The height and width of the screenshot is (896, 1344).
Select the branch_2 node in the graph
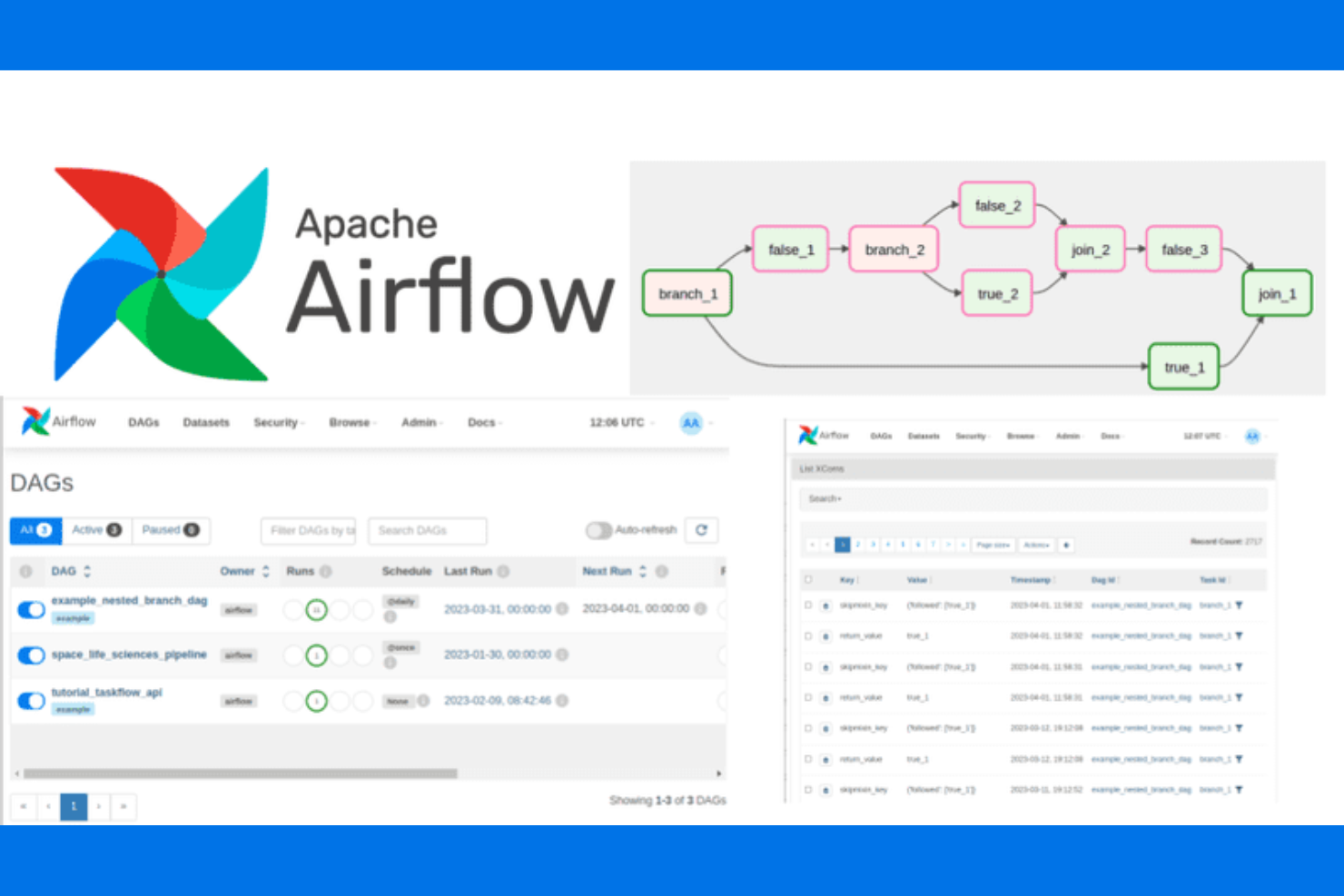pyautogui.click(x=894, y=250)
